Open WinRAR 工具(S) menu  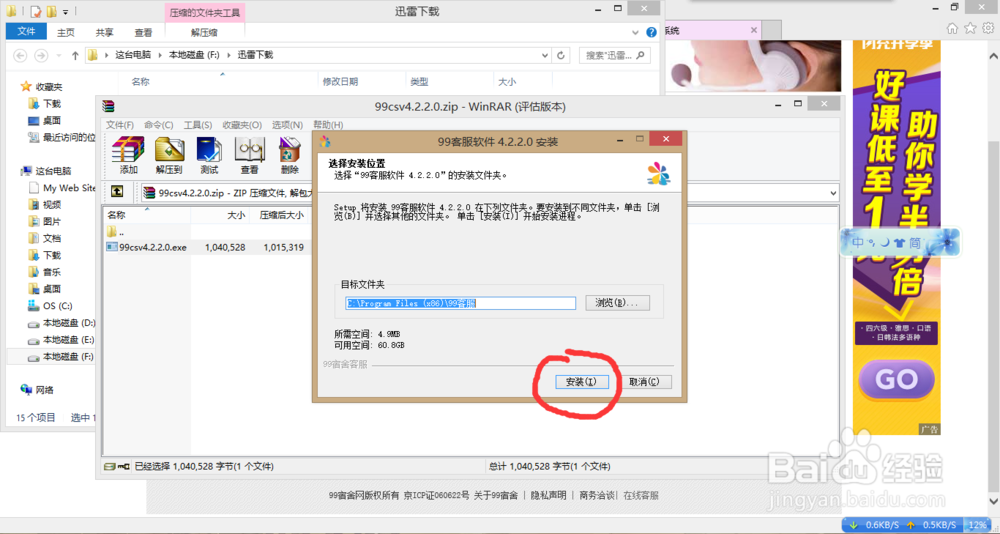click(198, 124)
